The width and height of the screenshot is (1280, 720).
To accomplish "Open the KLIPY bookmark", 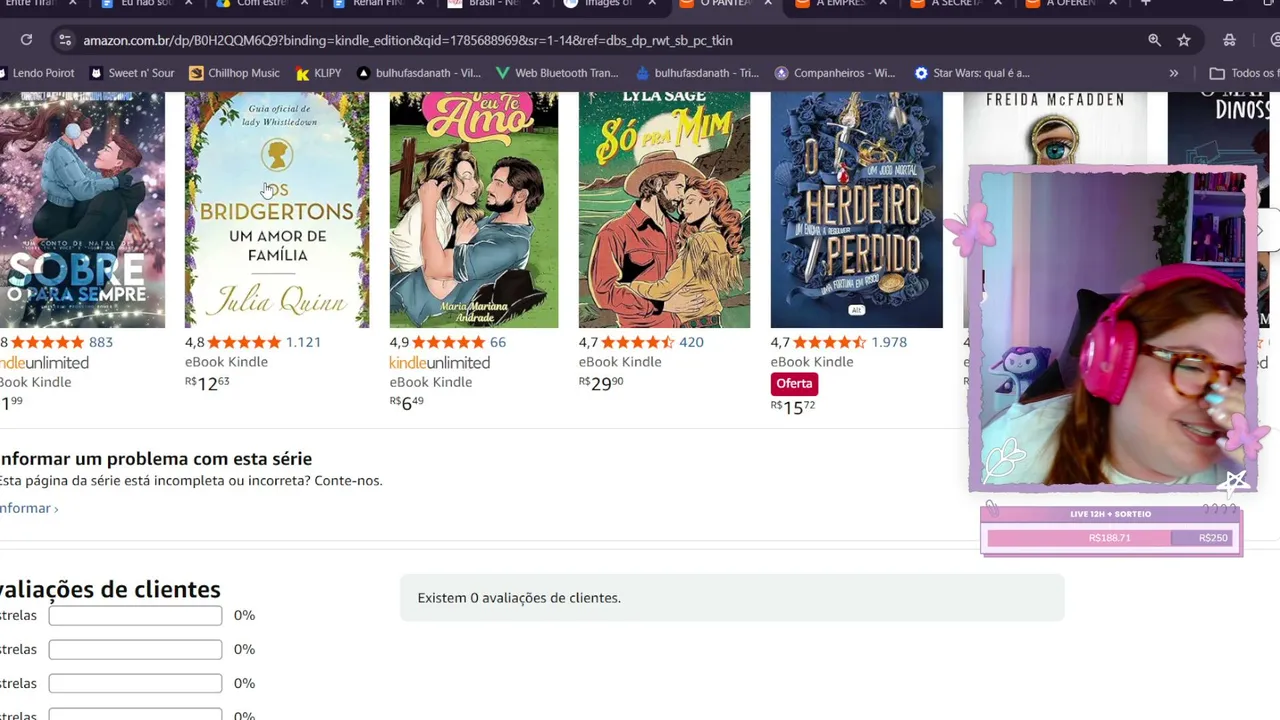I will click(319, 73).
